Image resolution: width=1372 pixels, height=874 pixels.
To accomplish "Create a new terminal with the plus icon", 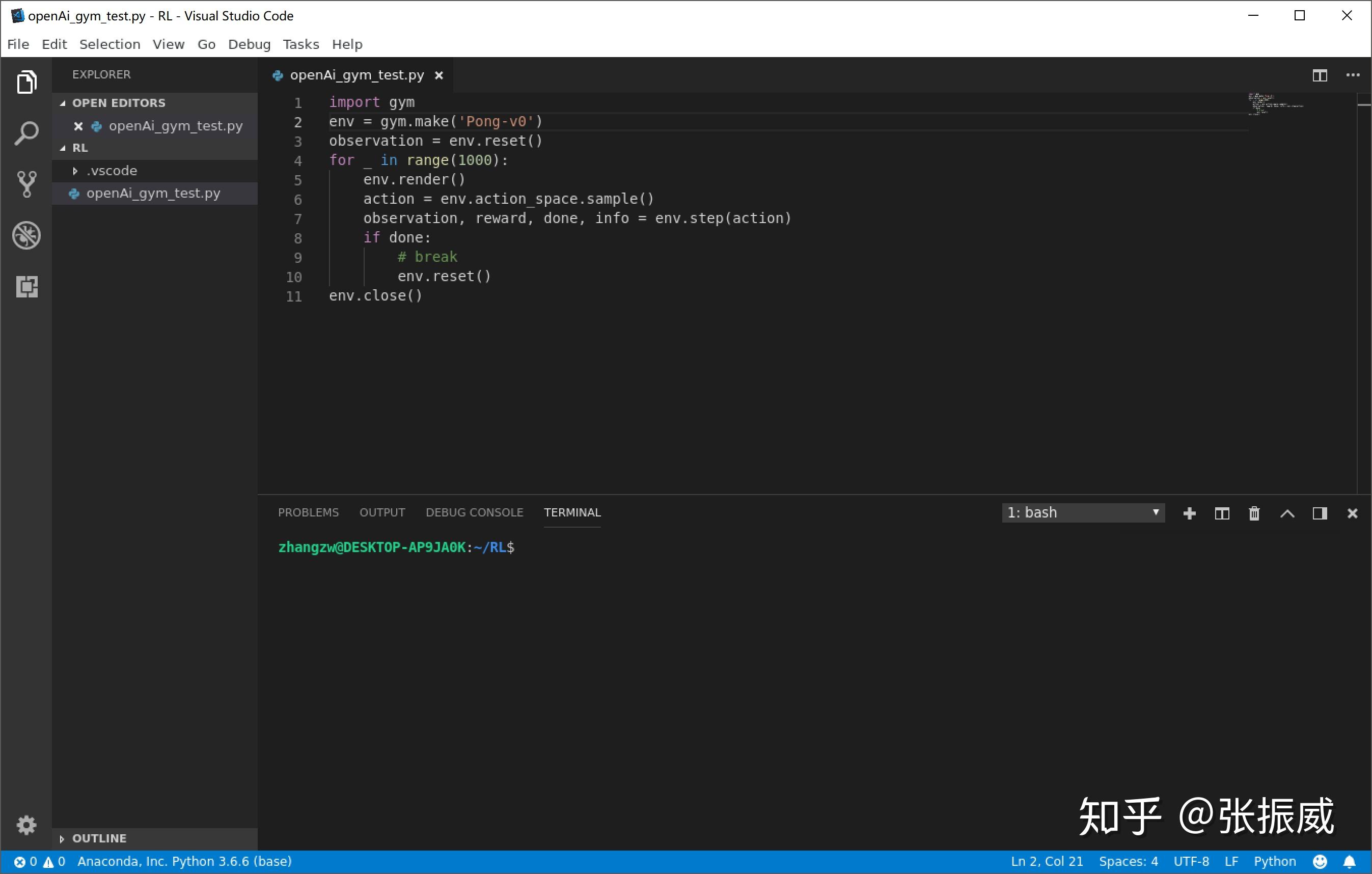I will coord(1189,513).
